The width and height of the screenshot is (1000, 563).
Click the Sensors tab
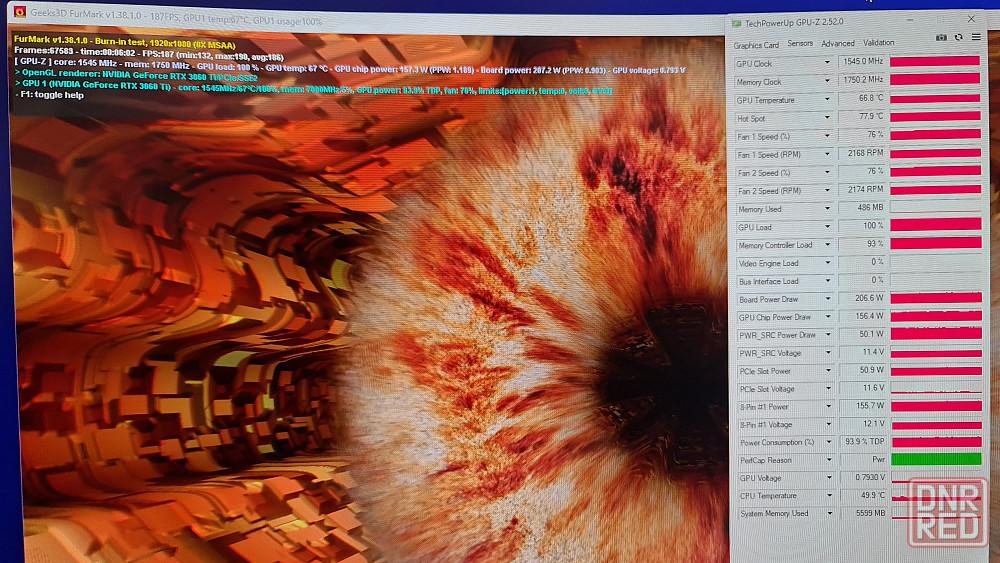pos(800,44)
